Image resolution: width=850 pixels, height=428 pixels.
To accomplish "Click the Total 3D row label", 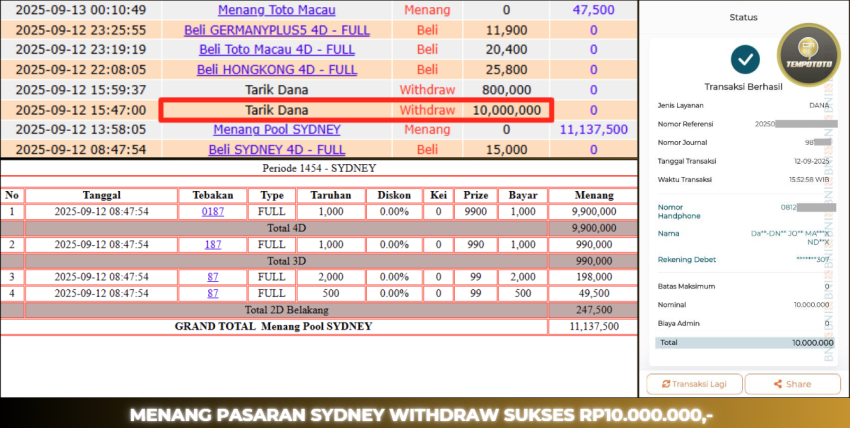I will (x=286, y=261).
